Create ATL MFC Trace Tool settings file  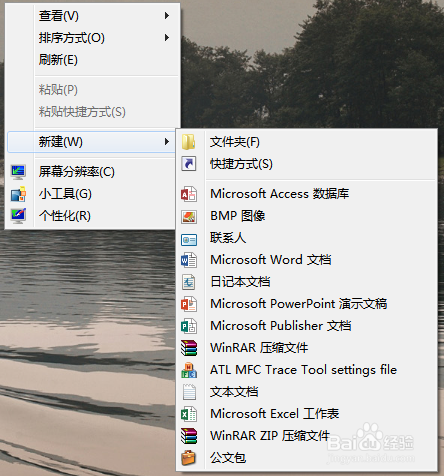pos(307,370)
